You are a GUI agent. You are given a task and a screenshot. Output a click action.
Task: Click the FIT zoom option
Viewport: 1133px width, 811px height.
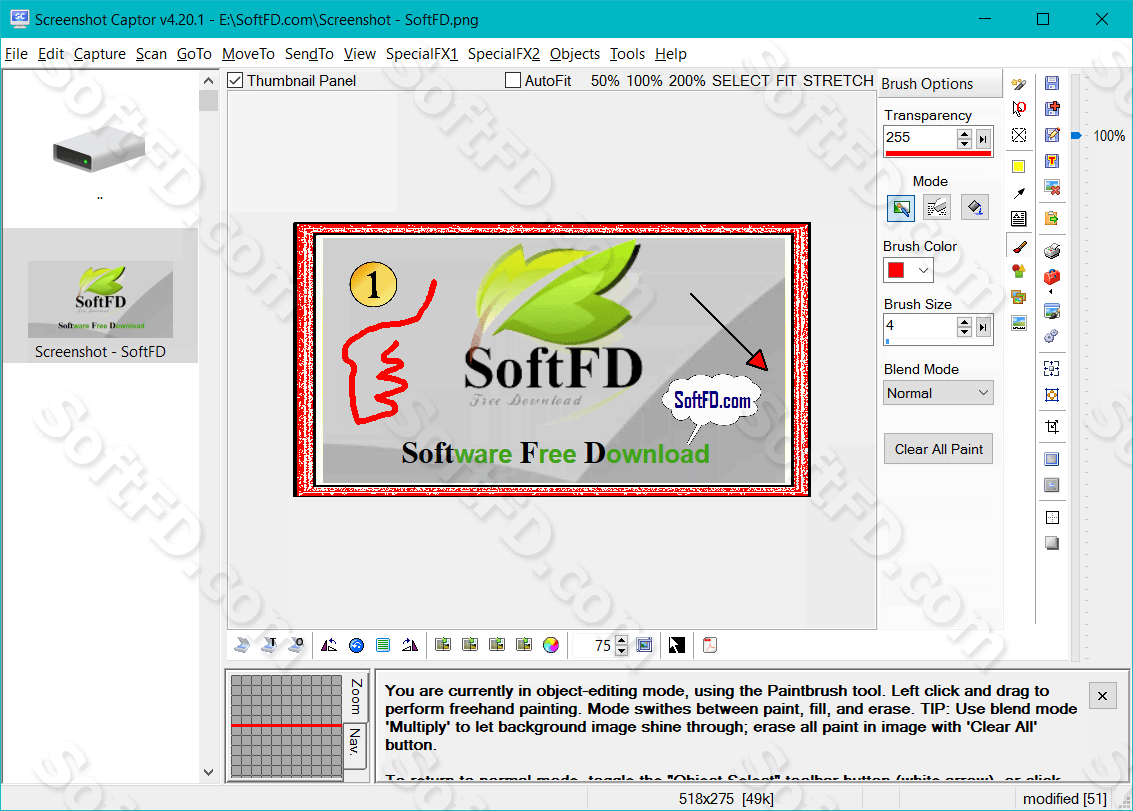786,81
